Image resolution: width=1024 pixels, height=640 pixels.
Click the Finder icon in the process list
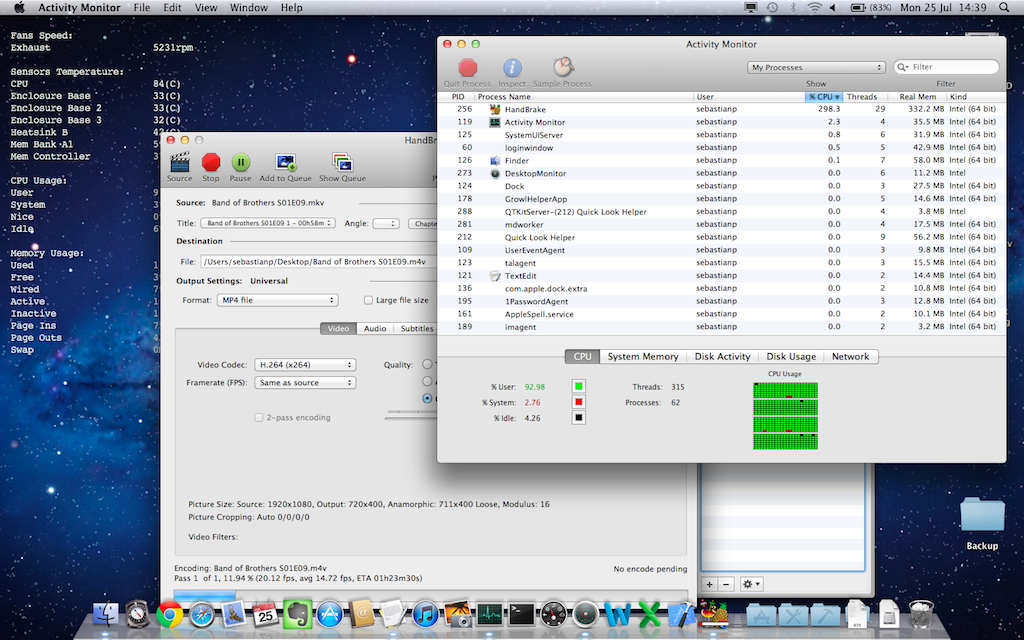pyautogui.click(x=495, y=161)
